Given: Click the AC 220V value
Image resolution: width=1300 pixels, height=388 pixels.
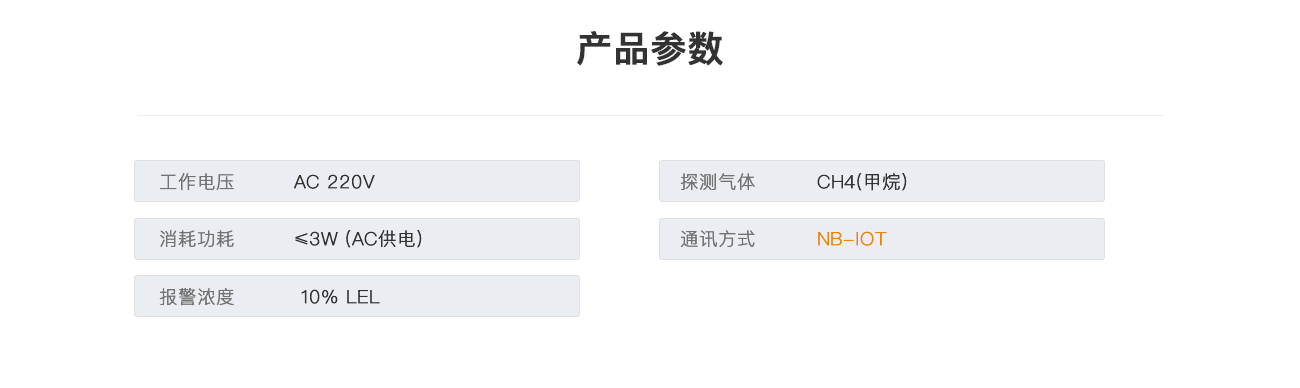Looking at the screenshot, I should coord(334,182).
